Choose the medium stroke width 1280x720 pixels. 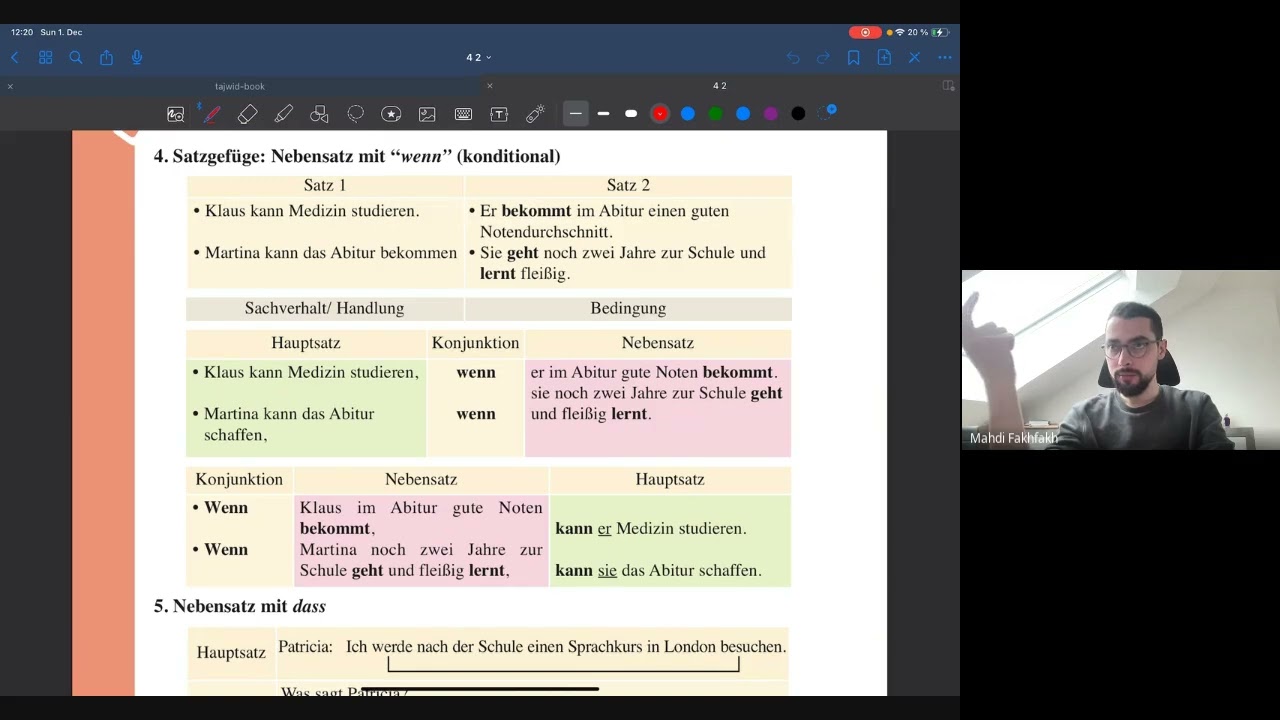tap(603, 114)
